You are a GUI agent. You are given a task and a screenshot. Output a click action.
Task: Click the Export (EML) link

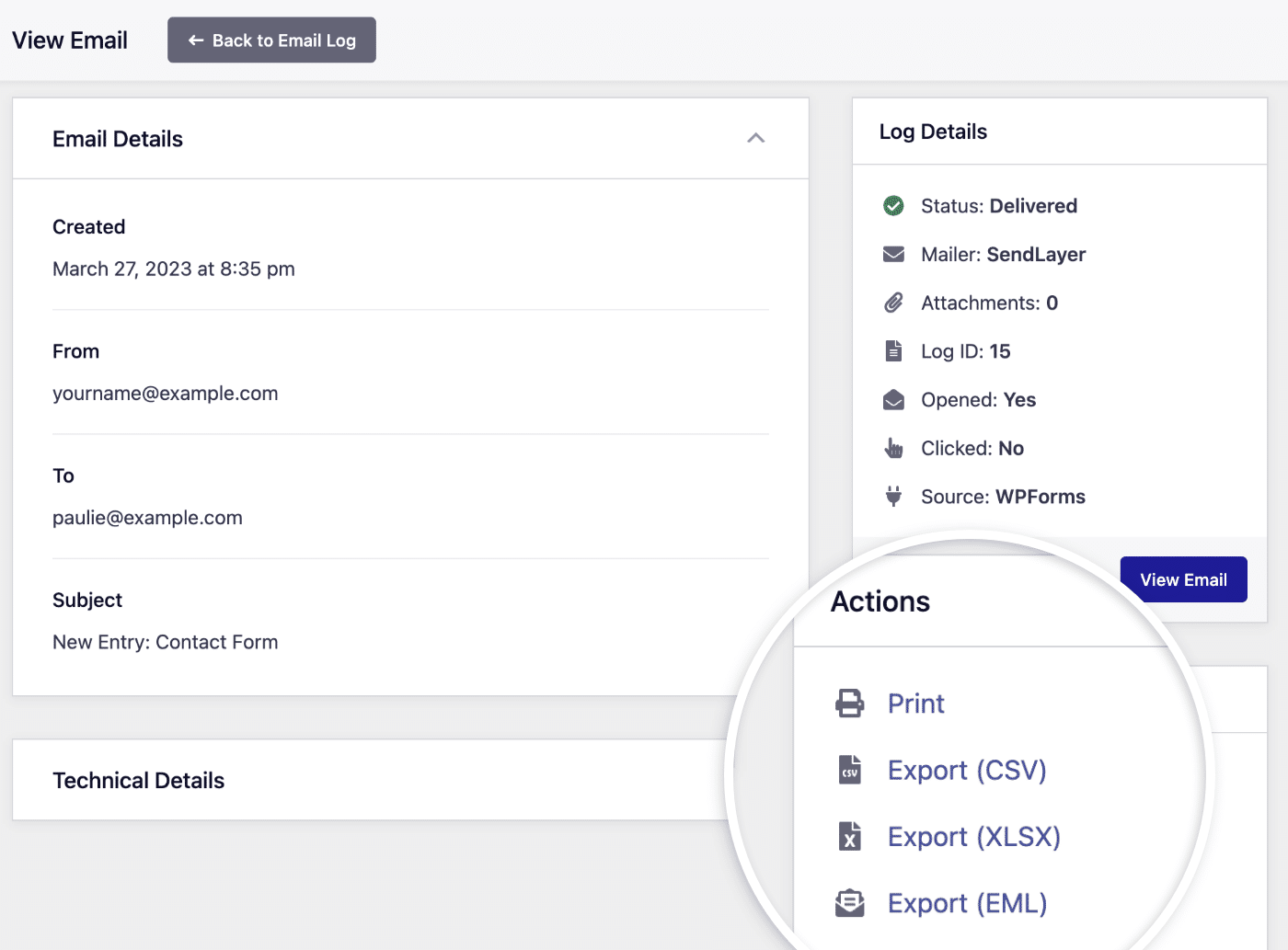point(967,903)
